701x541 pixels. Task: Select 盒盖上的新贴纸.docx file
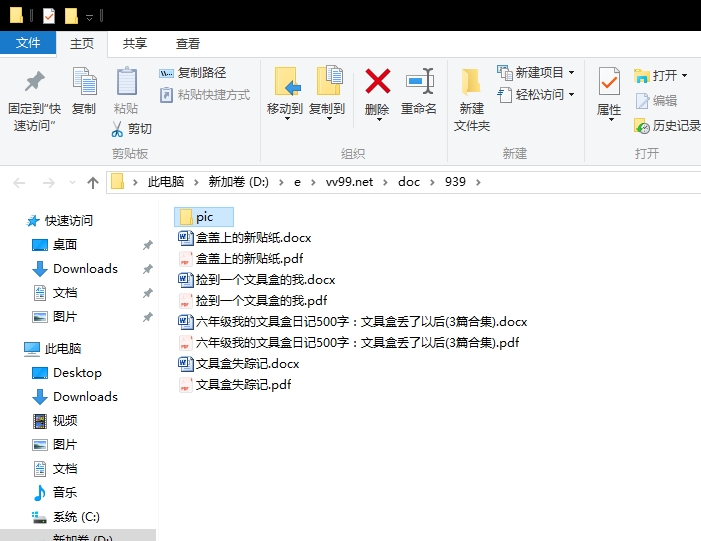(x=245, y=237)
